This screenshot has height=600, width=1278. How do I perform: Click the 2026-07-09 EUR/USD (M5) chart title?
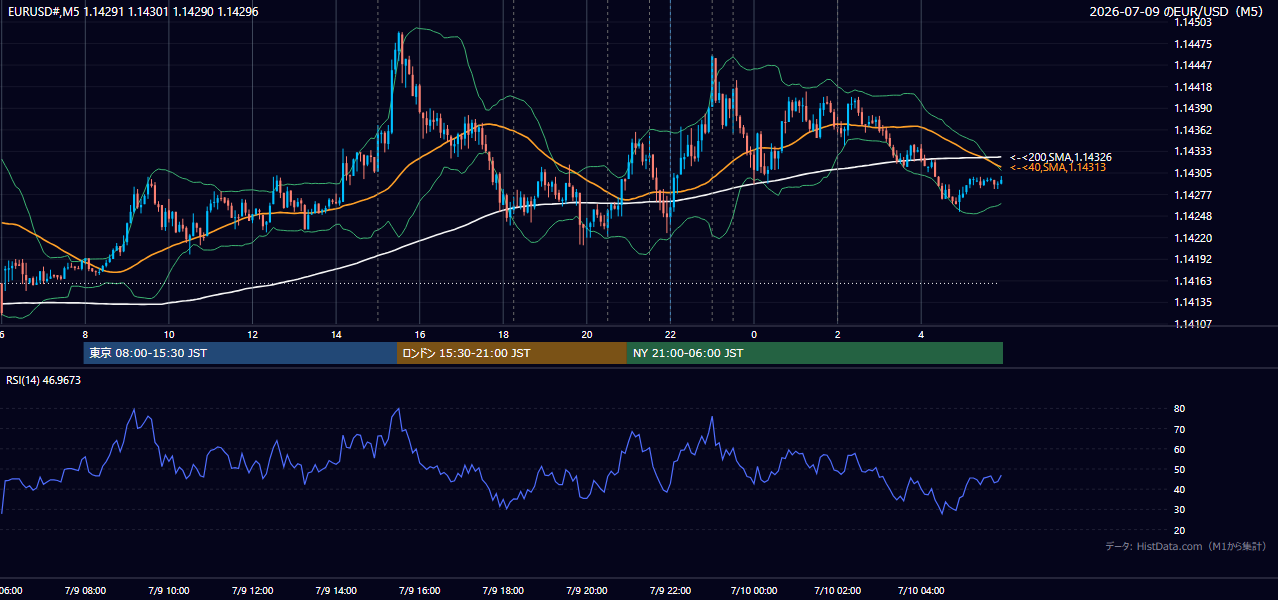1178,12
